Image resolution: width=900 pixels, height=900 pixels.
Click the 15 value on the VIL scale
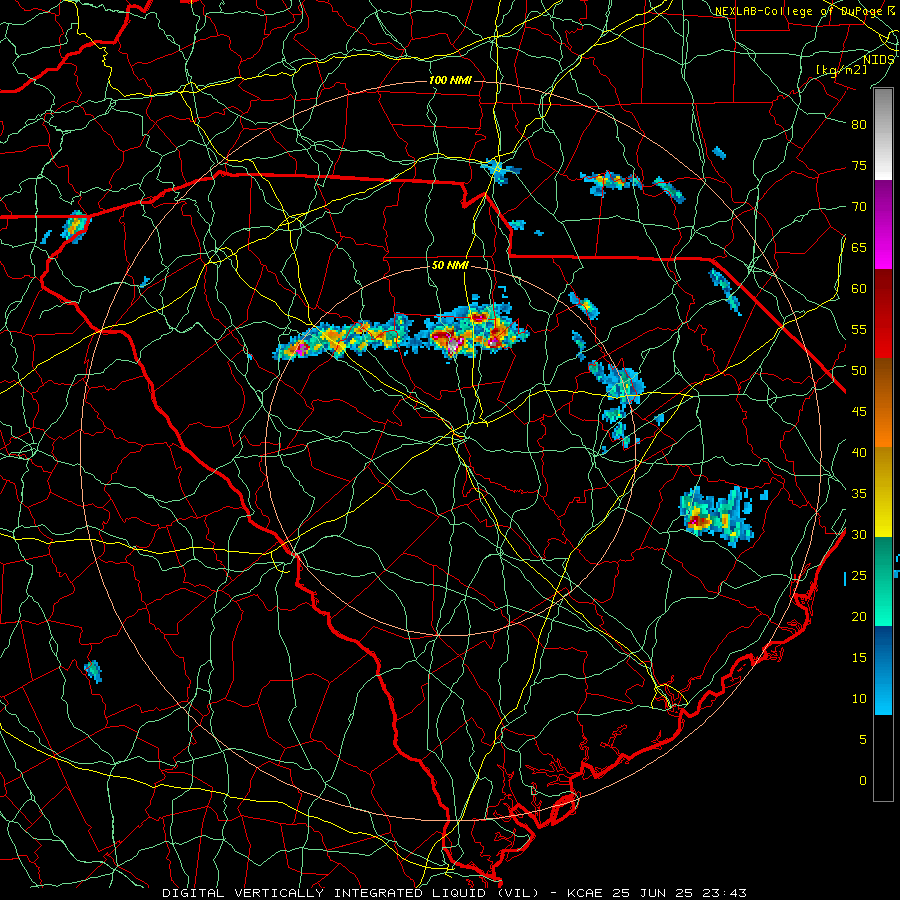pyautogui.click(x=859, y=658)
